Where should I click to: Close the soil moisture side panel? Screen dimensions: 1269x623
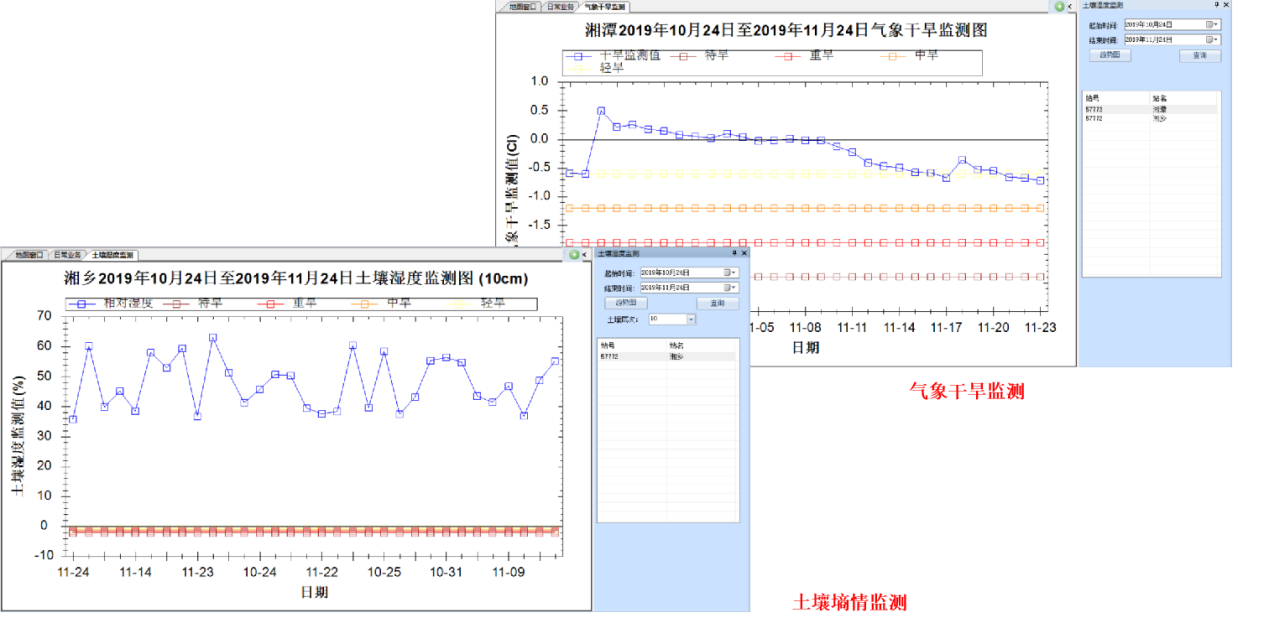coord(744,254)
